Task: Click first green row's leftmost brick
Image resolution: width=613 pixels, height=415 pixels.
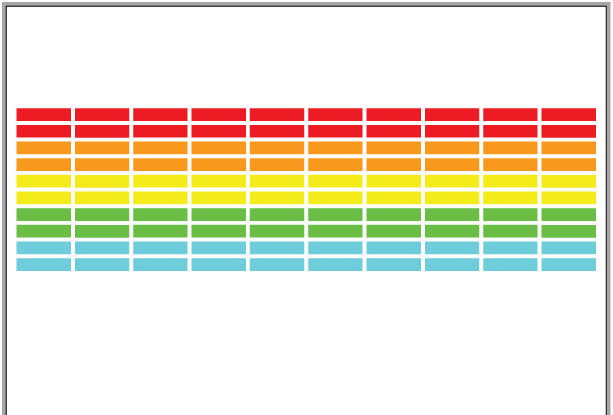Action: (43, 215)
